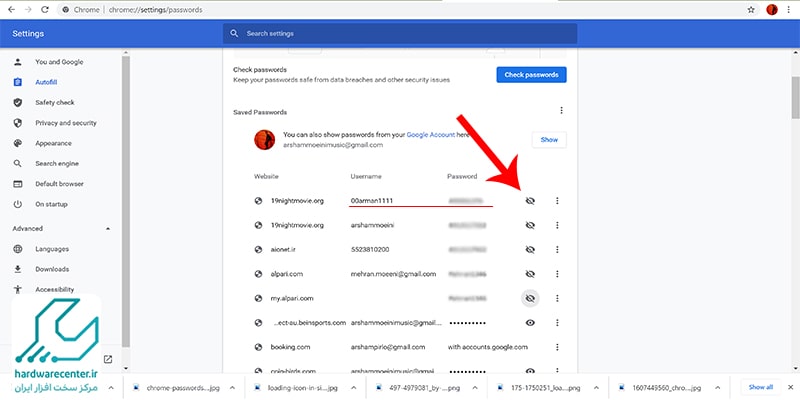The height and width of the screenshot is (400, 800).
Task: Click aionet.ir website link
Action: pos(283,249)
